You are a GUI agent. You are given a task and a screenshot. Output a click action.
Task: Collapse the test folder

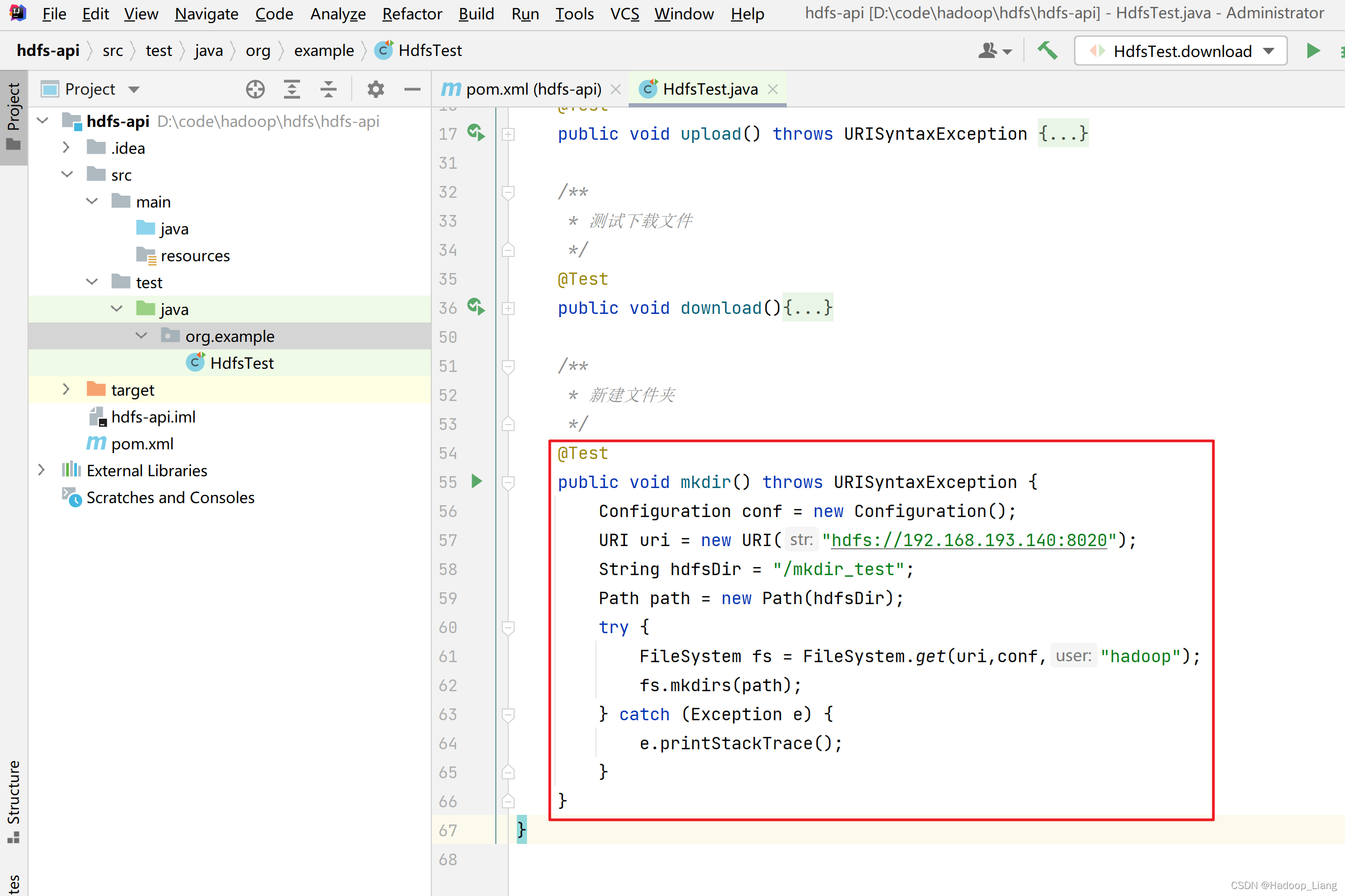92,282
